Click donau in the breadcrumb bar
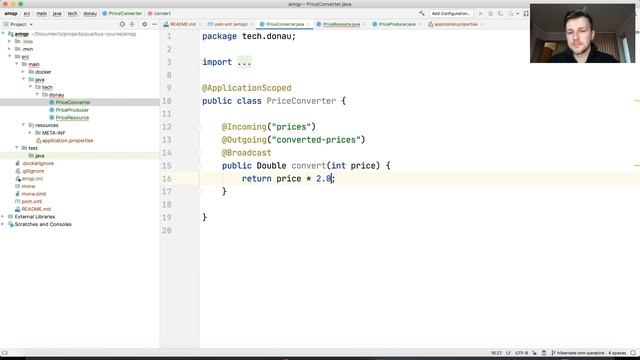Screen dimensions: 640x360 click(x=90, y=13)
